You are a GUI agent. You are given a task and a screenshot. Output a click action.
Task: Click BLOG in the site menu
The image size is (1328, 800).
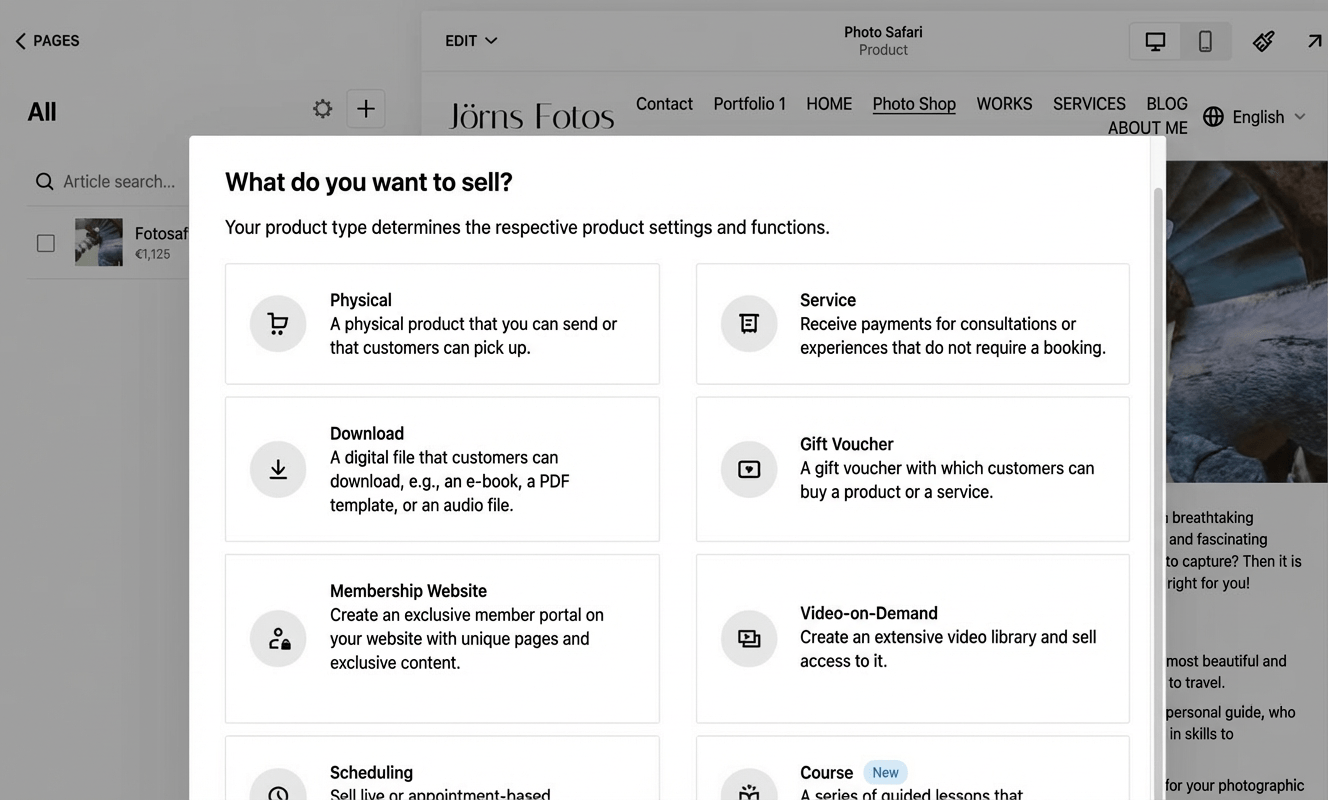tap(1166, 103)
